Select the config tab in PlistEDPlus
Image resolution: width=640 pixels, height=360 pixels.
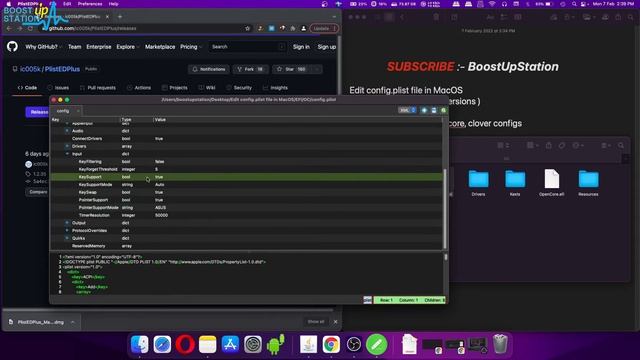pyautogui.click(x=65, y=111)
